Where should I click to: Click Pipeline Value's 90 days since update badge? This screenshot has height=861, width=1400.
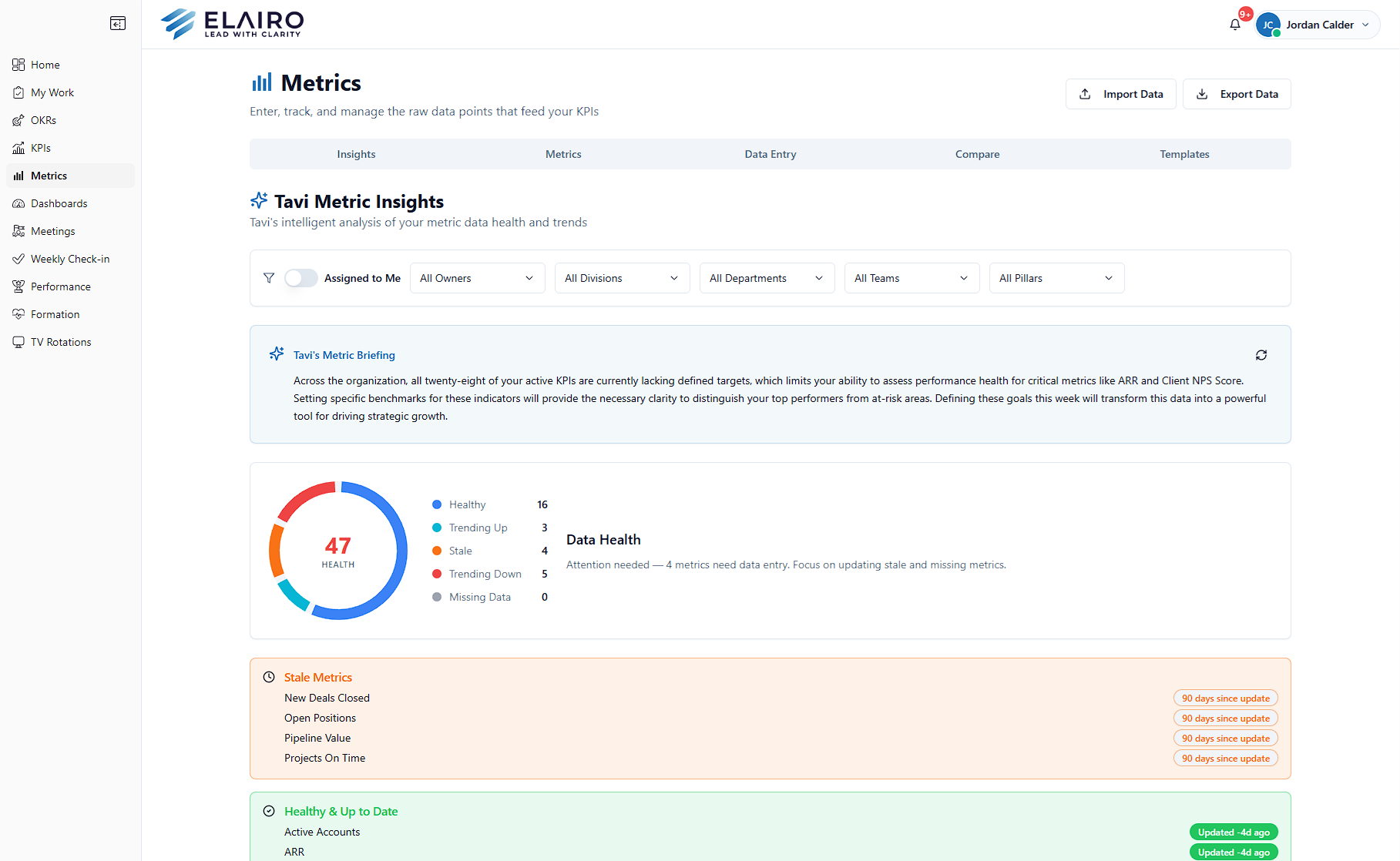pos(1226,738)
